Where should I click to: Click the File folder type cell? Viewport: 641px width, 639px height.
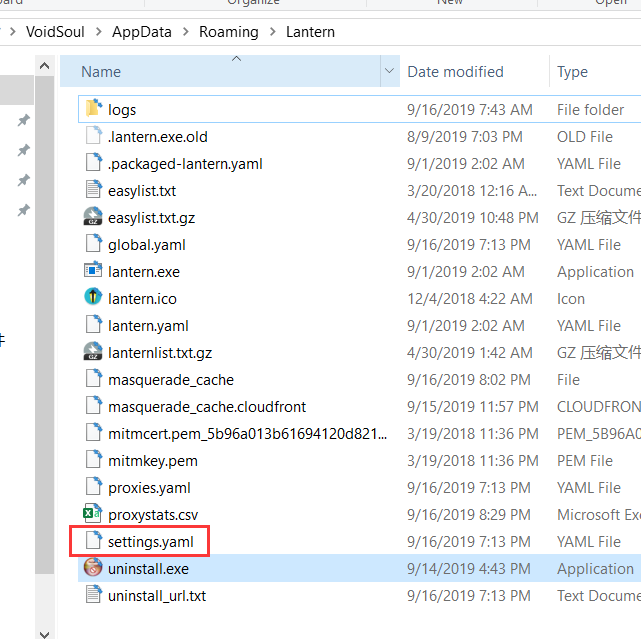590,110
